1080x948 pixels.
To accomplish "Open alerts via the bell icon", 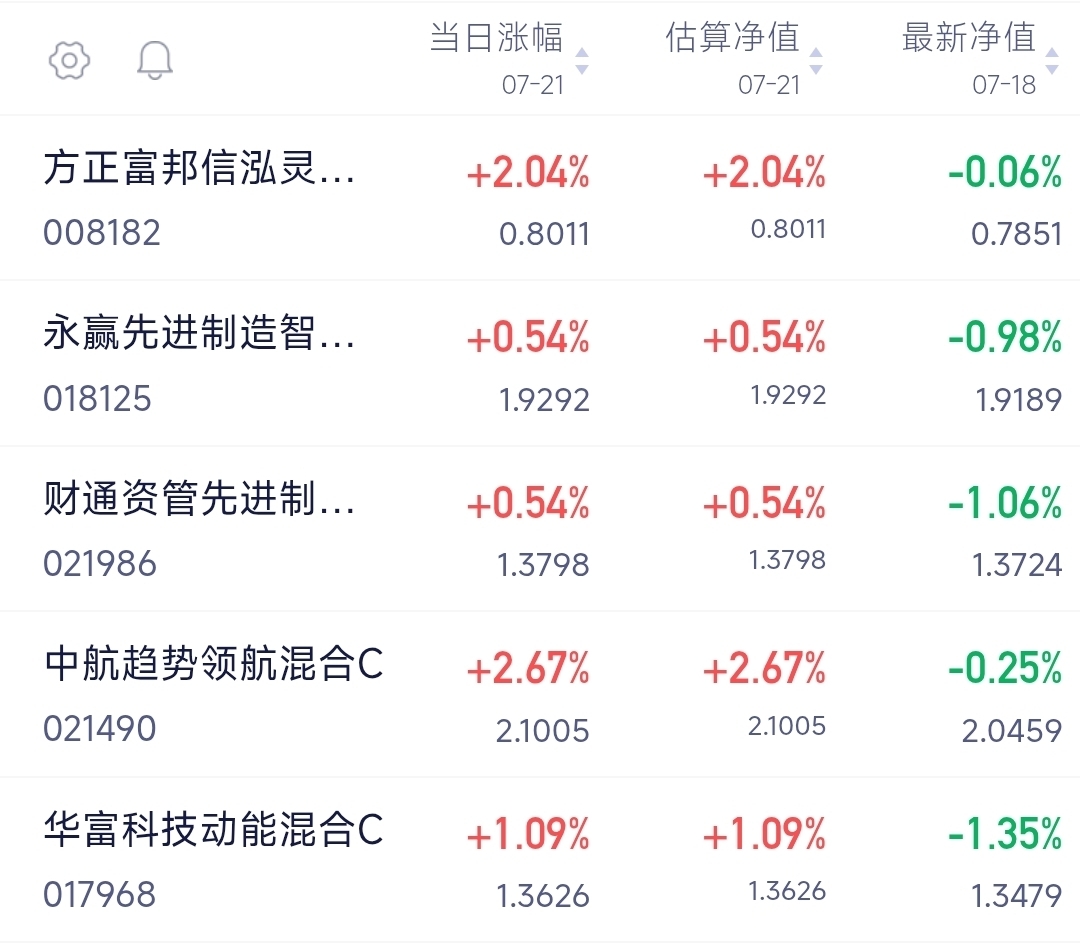I will (155, 60).
